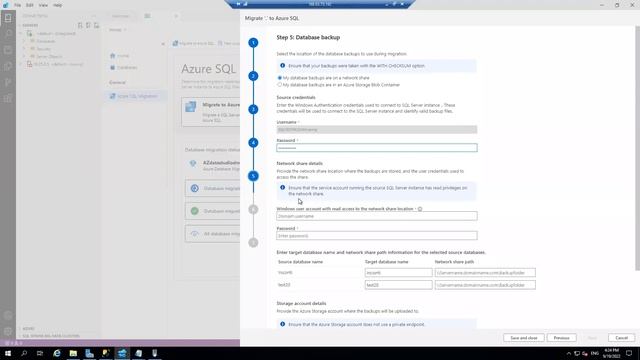Viewport: 640px width, 360px height.
Task: Open the Connections view in the activity bar
Action: point(8,18)
